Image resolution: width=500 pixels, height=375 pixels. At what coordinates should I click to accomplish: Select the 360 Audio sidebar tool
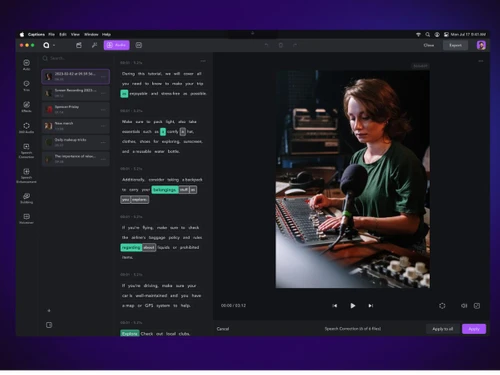(x=26, y=127)
